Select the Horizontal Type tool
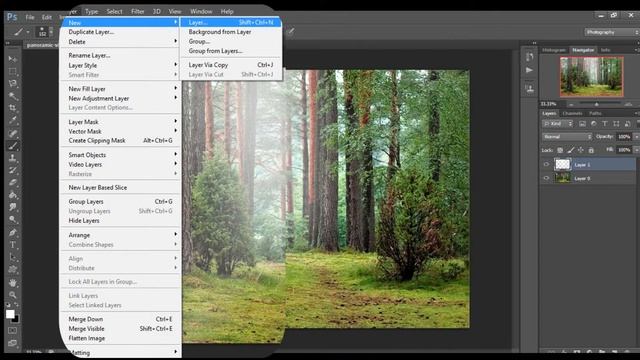This screenshot has height=360, width=640. [13, 245]
